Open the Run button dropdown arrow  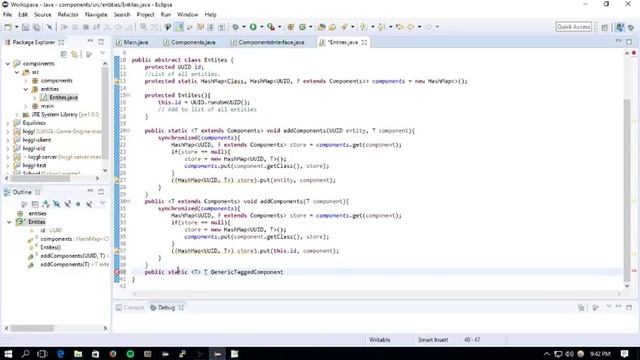click(261, 27)
